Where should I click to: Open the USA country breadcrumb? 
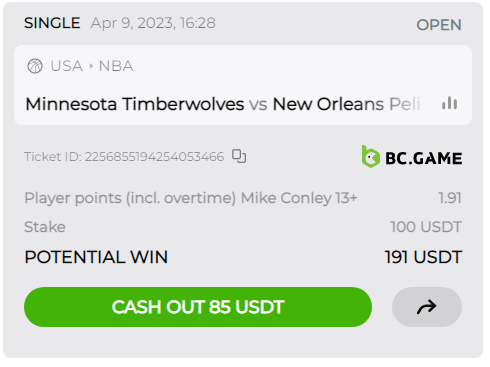tap(67, 66)
